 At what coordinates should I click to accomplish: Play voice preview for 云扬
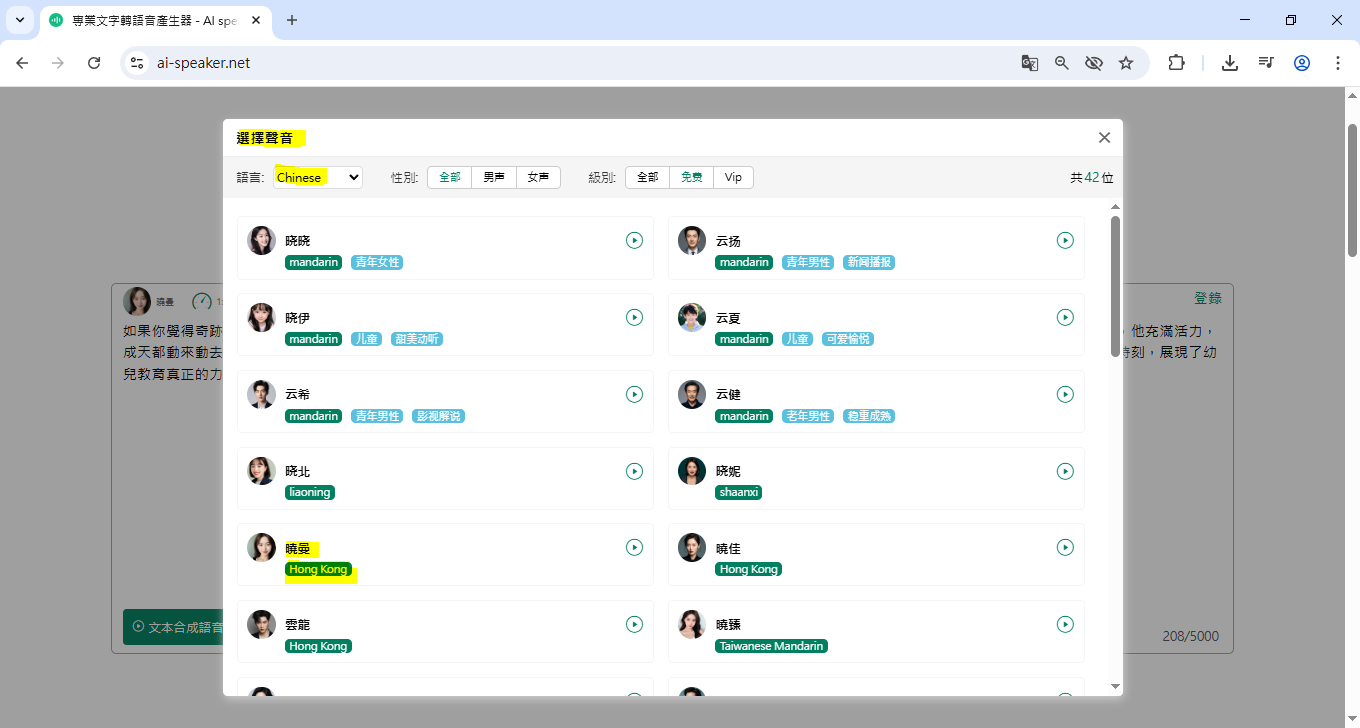click(1065, 240)
